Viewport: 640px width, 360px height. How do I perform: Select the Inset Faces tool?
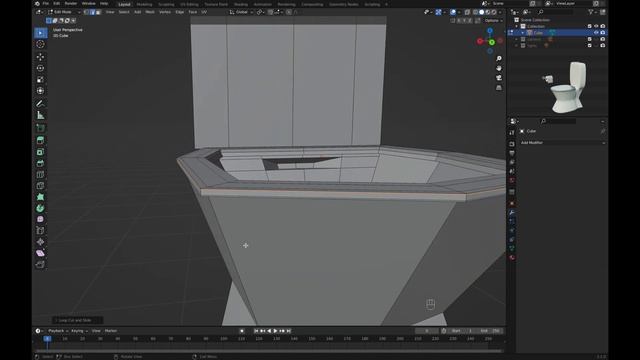pos(40,152)
